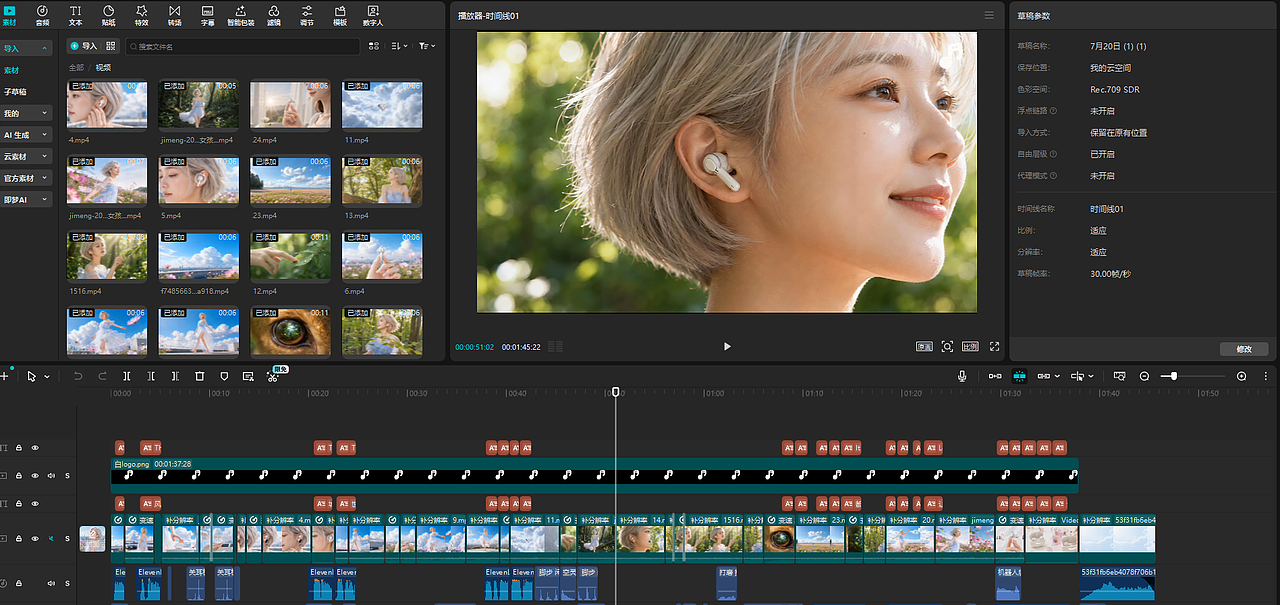1280x605 pixels.
Task: Undo the last action
Action: pos(79,376)
